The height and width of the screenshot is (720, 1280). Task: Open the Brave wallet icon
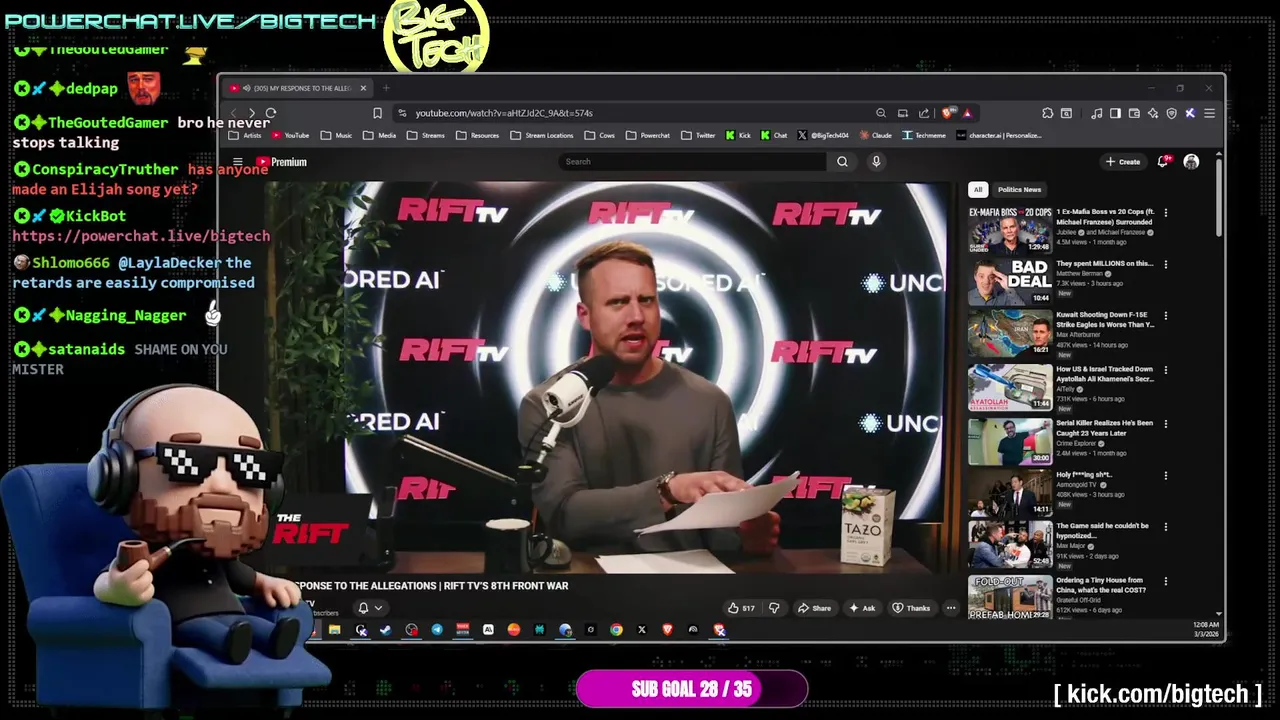[x=1134, y=113]
